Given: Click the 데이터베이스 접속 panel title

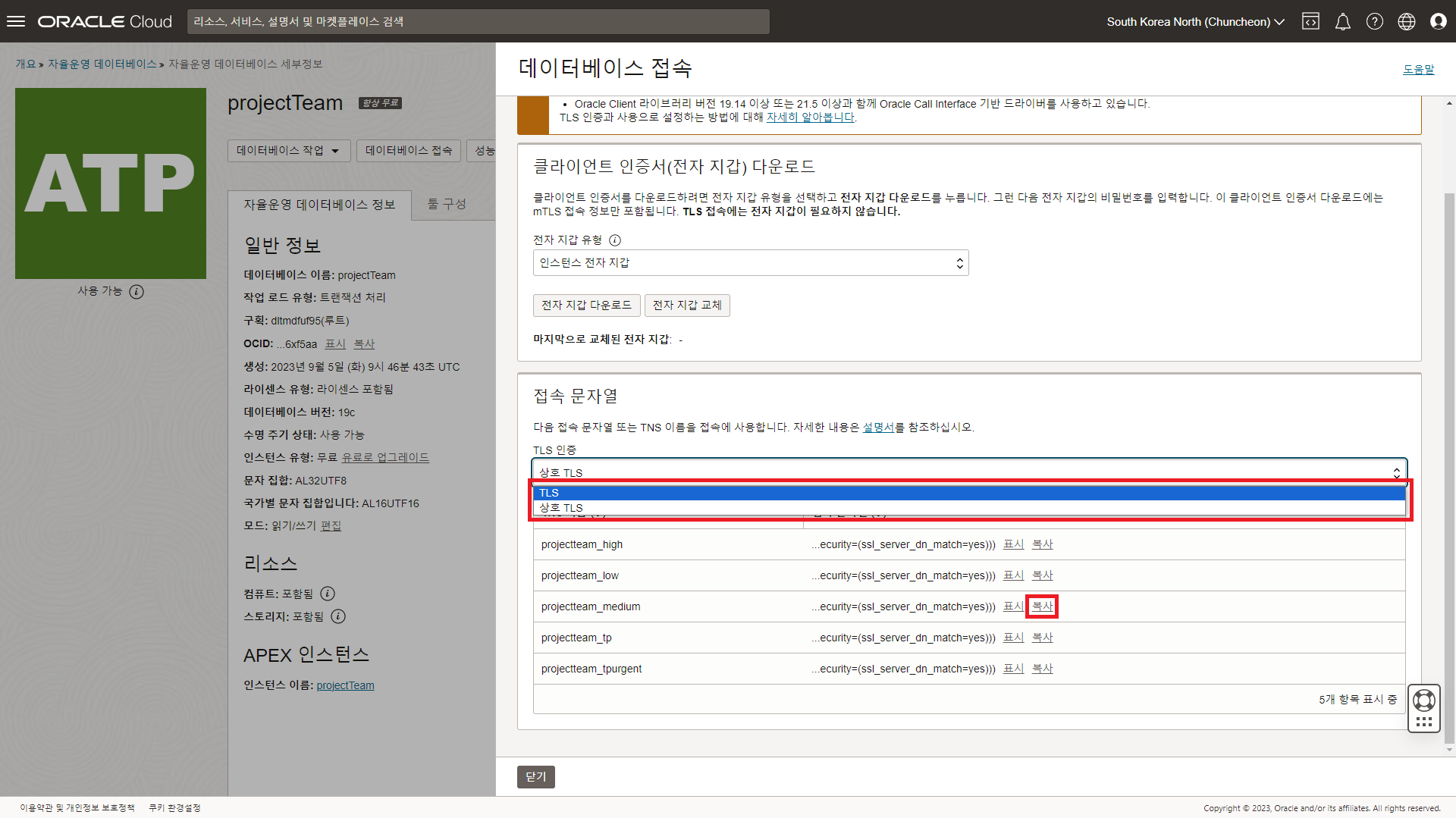Looking at the screenshot, I should 605,68.
